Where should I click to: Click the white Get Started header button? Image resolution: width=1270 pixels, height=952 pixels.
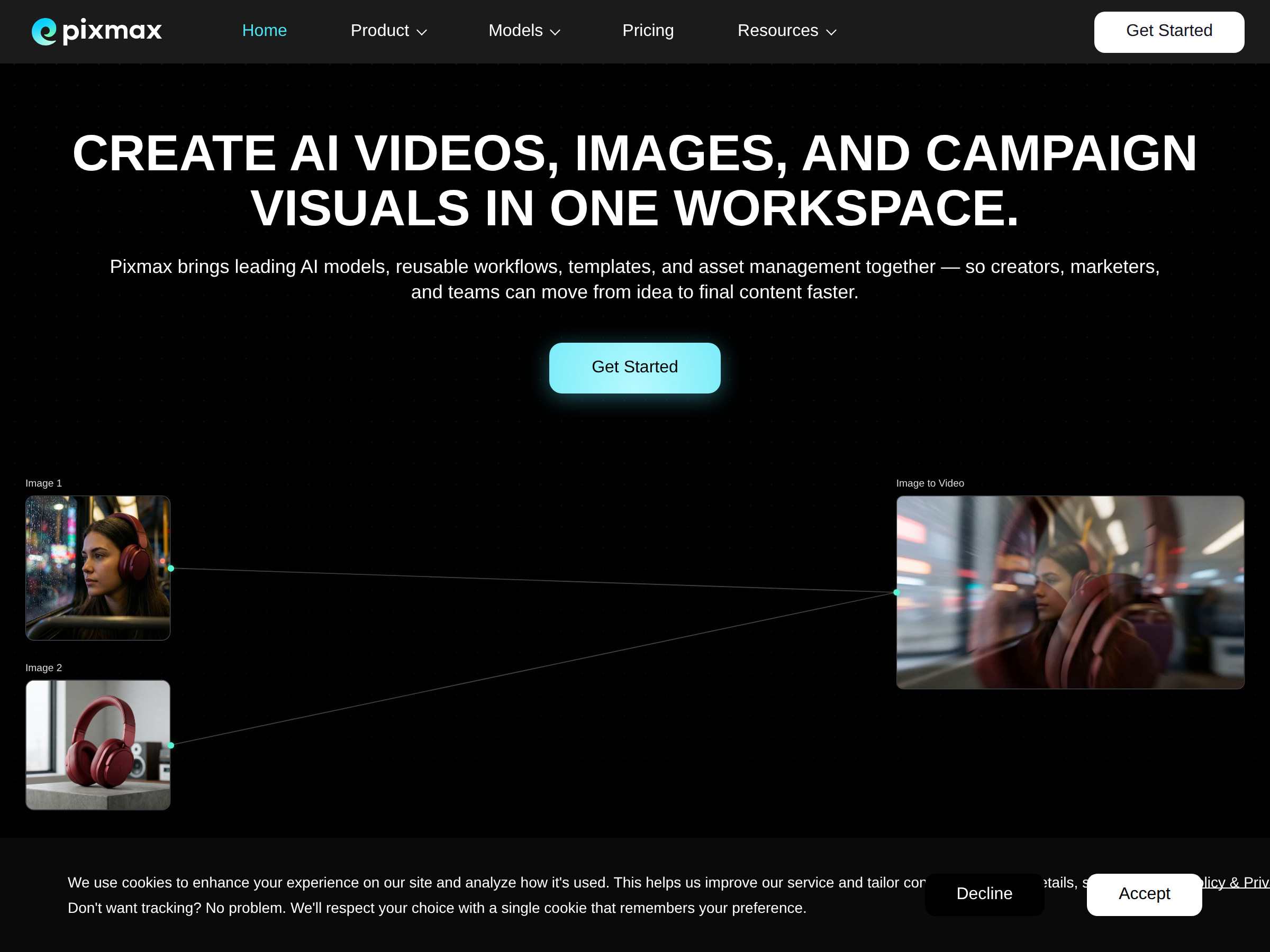(1169, 32)
